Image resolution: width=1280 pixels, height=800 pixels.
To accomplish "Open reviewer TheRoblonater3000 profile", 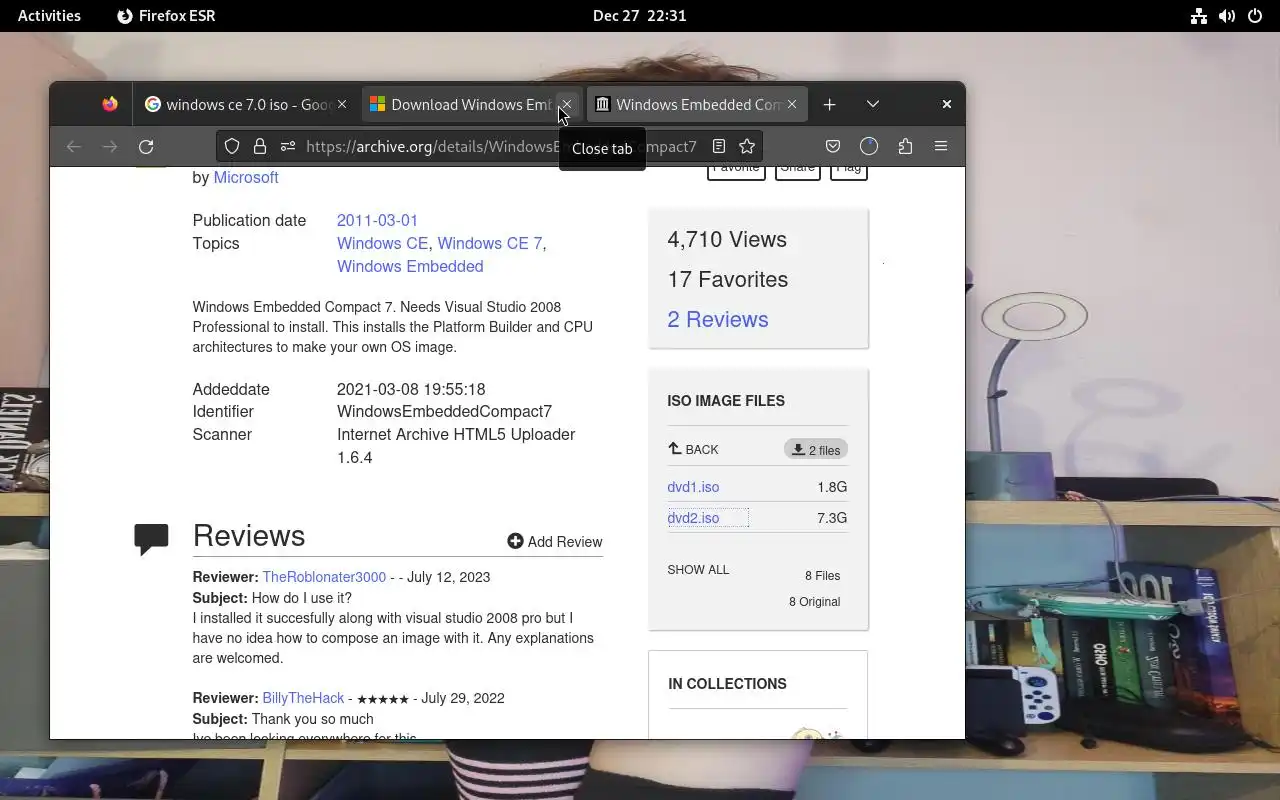I will pyautogui.click(x=324, y=577).
